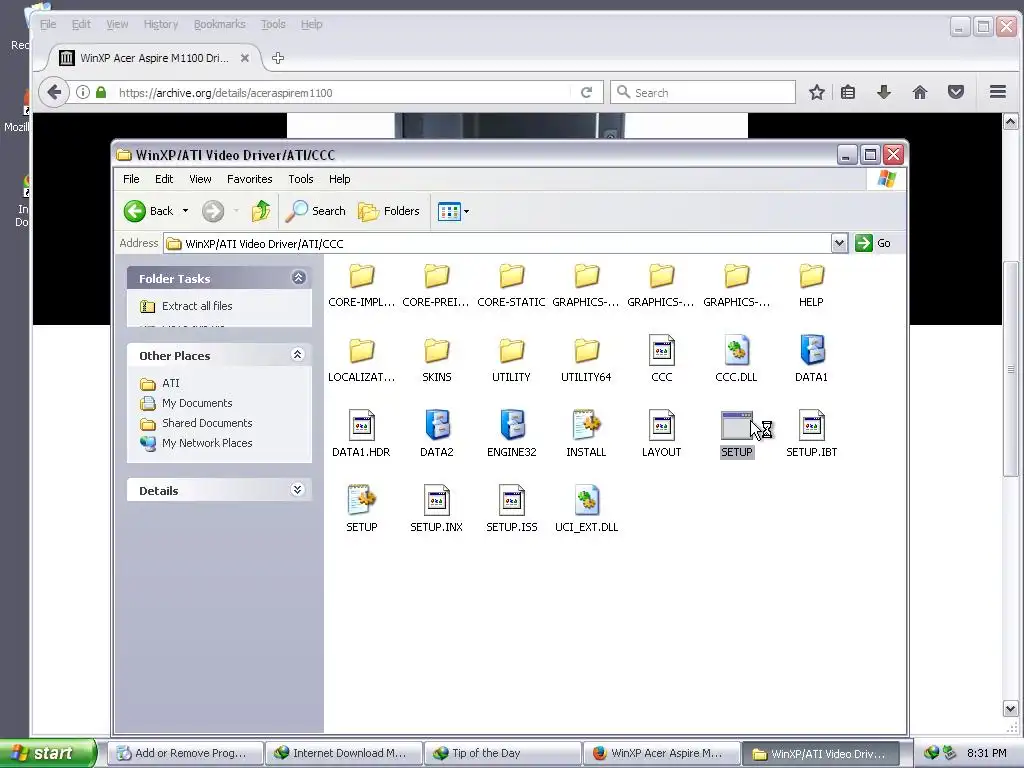Open the LOCALIZAT... folder
Viewport: 1024px width, 768px height.
[361, 360]
